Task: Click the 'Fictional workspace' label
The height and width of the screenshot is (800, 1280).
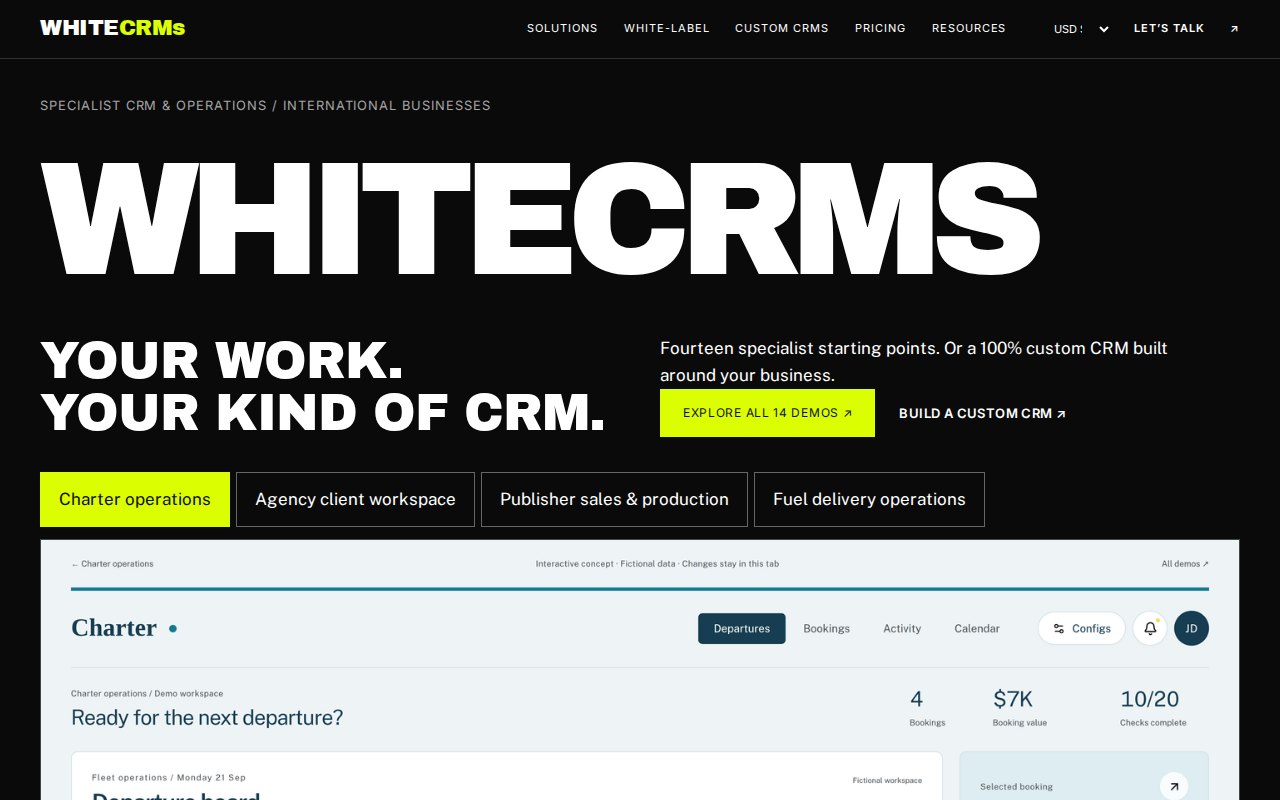Action: pos(887,780)
